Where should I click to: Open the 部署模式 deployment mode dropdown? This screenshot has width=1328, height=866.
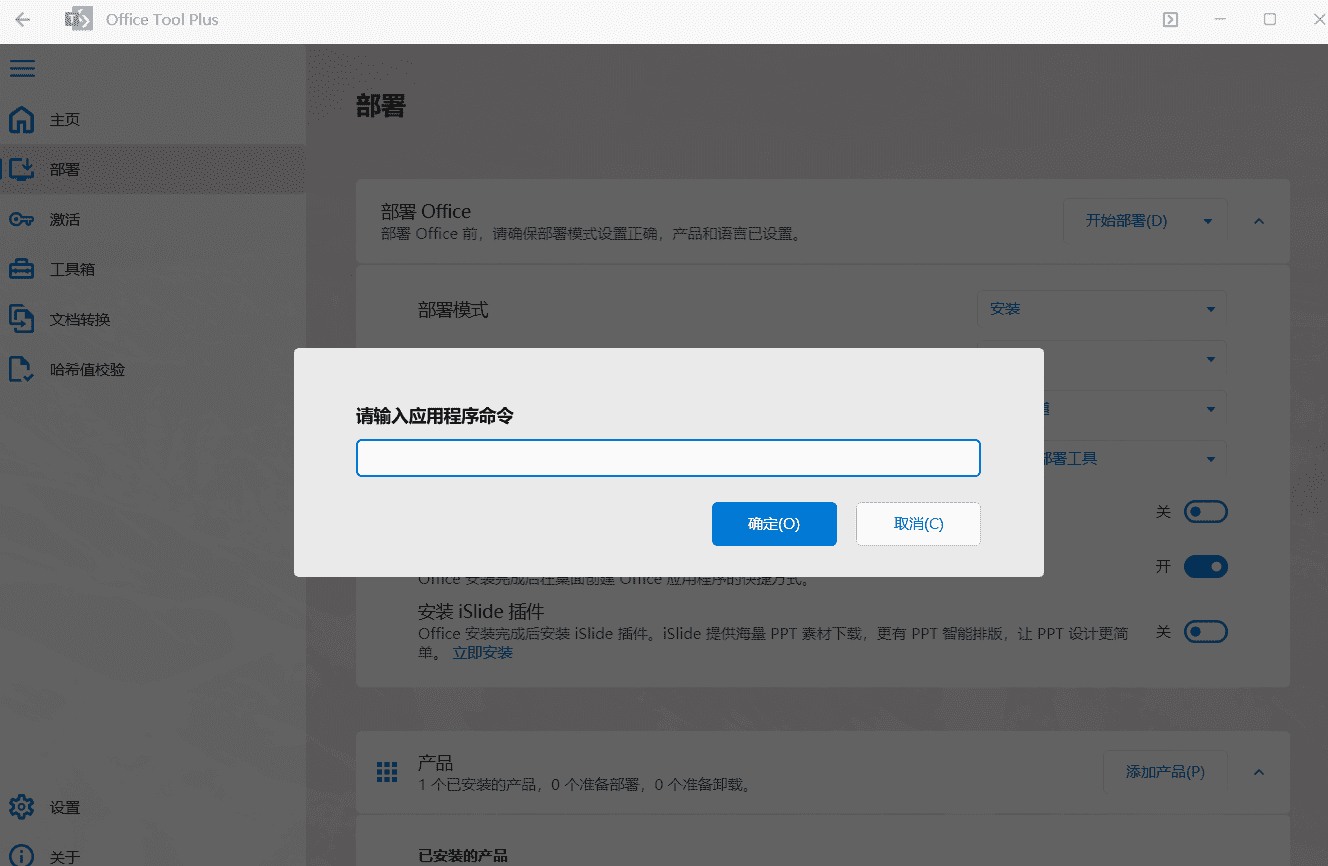coord(1101,309)
